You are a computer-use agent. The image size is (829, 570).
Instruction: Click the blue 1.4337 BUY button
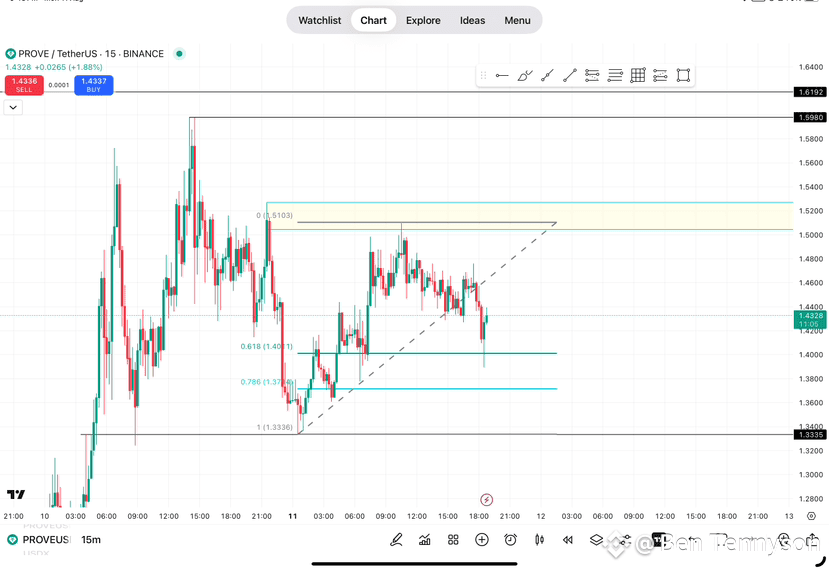(94, 85)
